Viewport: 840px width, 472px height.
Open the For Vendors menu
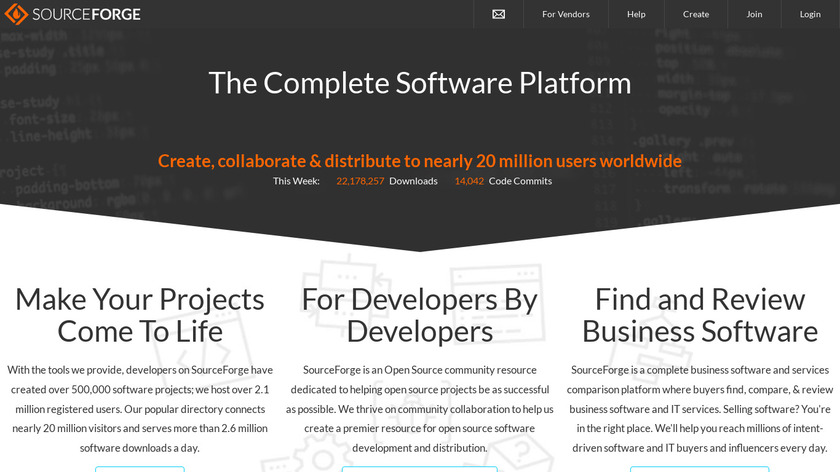[565, 14]
